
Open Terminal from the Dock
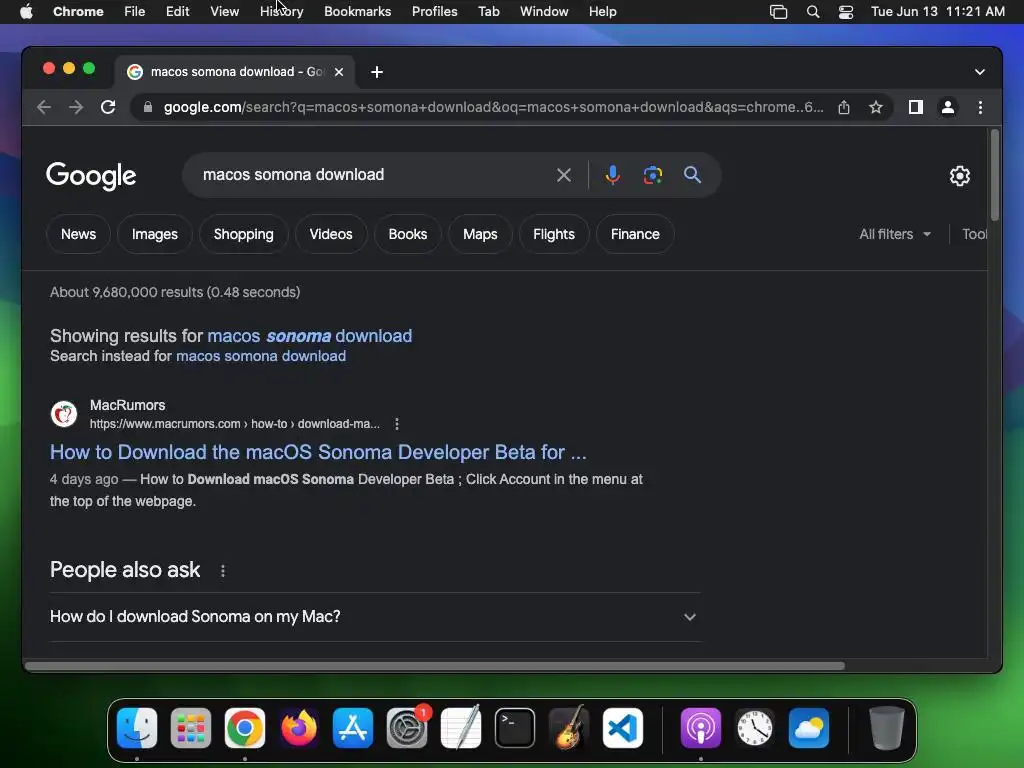click(x=515, y=728)
